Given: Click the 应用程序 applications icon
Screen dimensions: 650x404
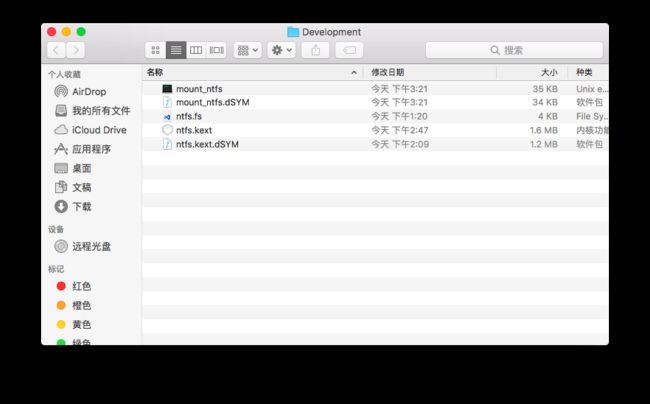Looking at the screenshot, I should coord(61,149).
